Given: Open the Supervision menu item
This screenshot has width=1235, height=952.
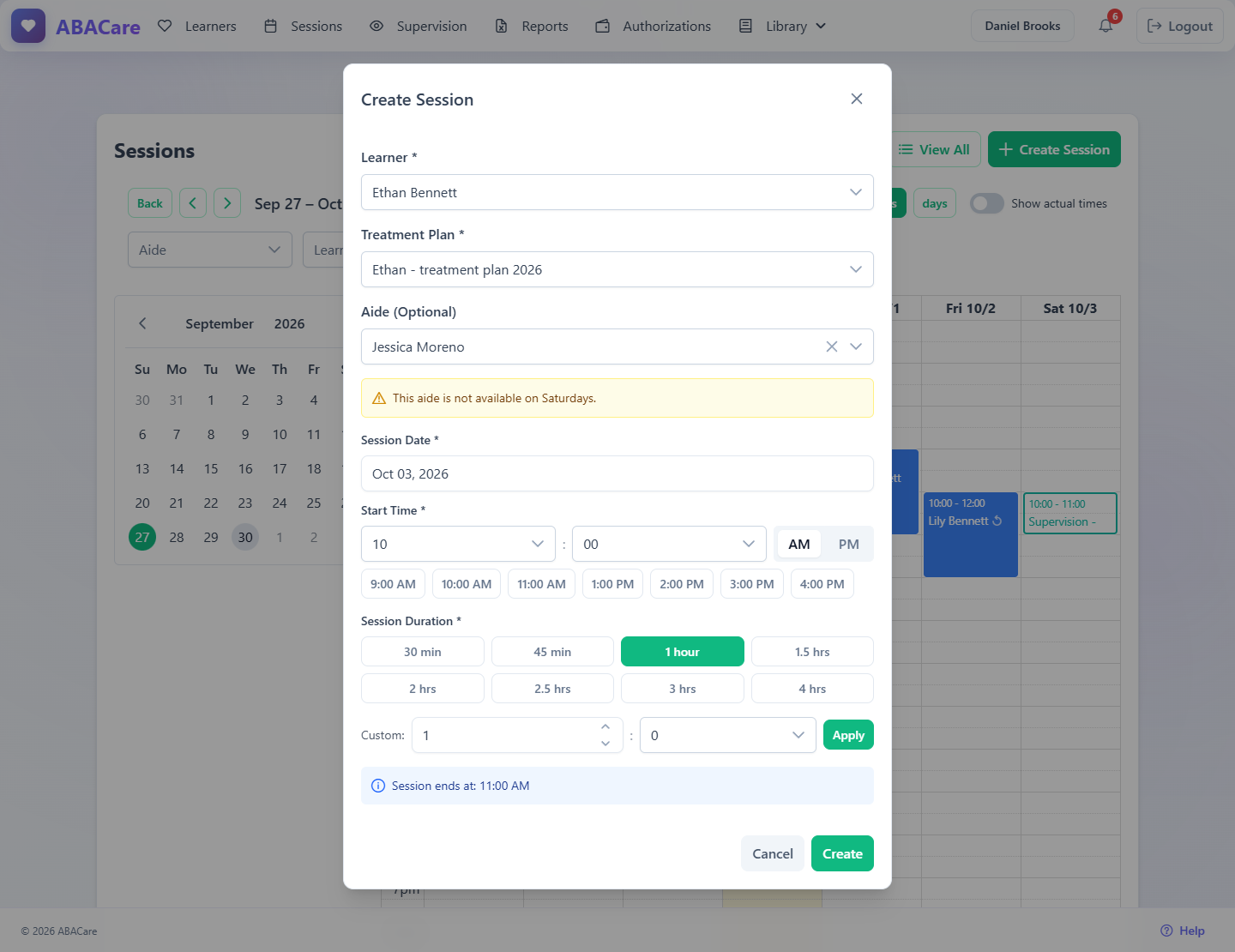Looking at the screenshot, I should [x=419, y=26].
